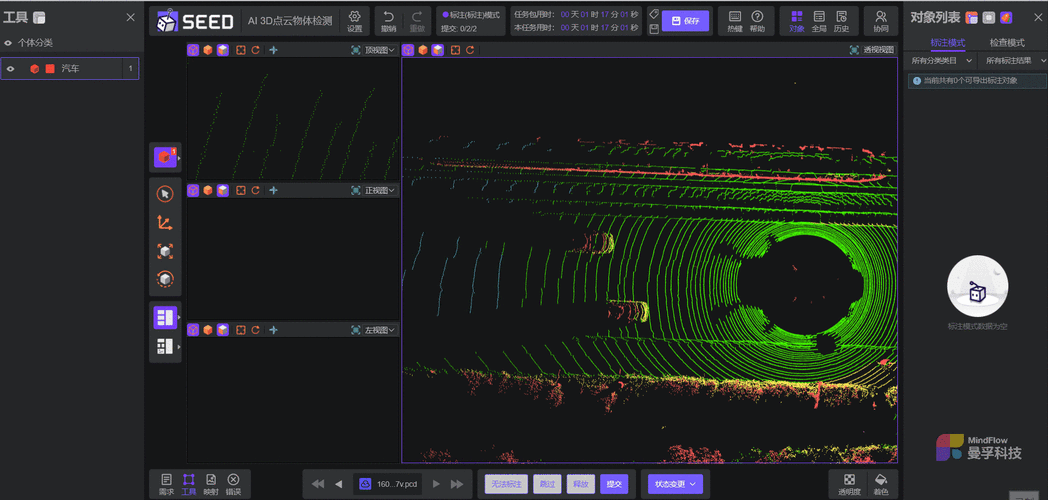Choose the alternate grid layout icon
The image size is (1048, 500).
(164, 346)
